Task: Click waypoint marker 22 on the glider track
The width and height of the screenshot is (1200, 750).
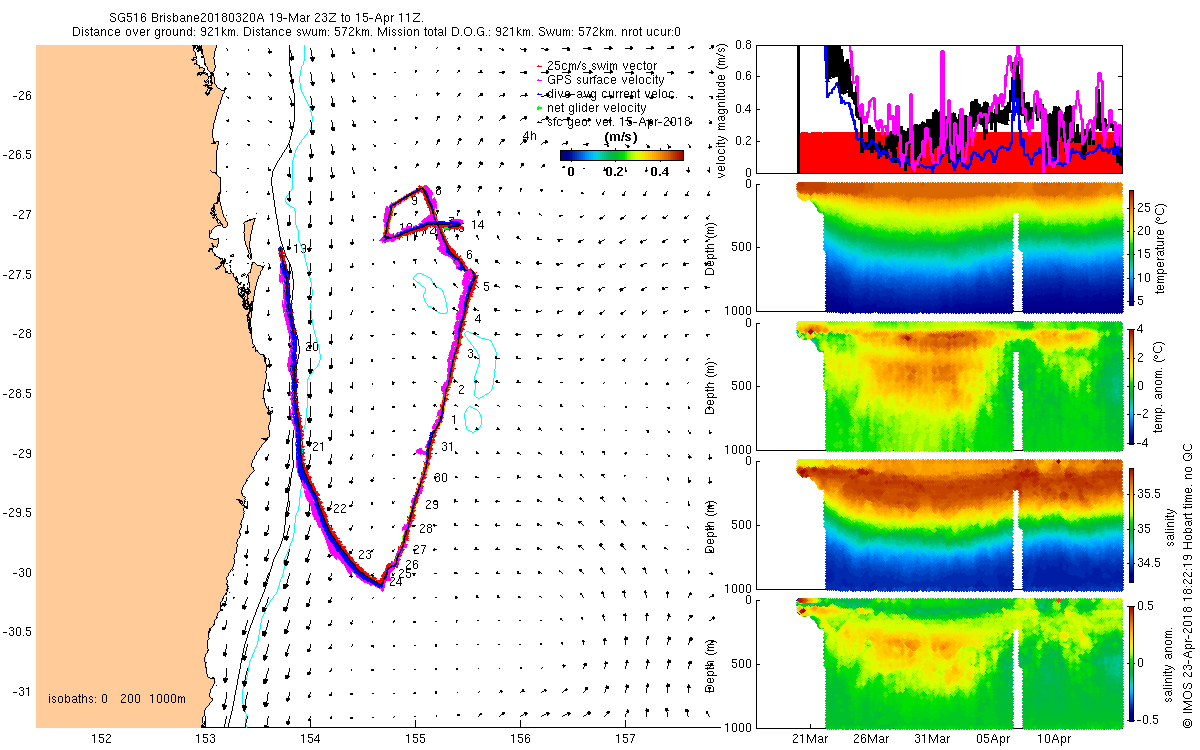Action: coord(339,509)
